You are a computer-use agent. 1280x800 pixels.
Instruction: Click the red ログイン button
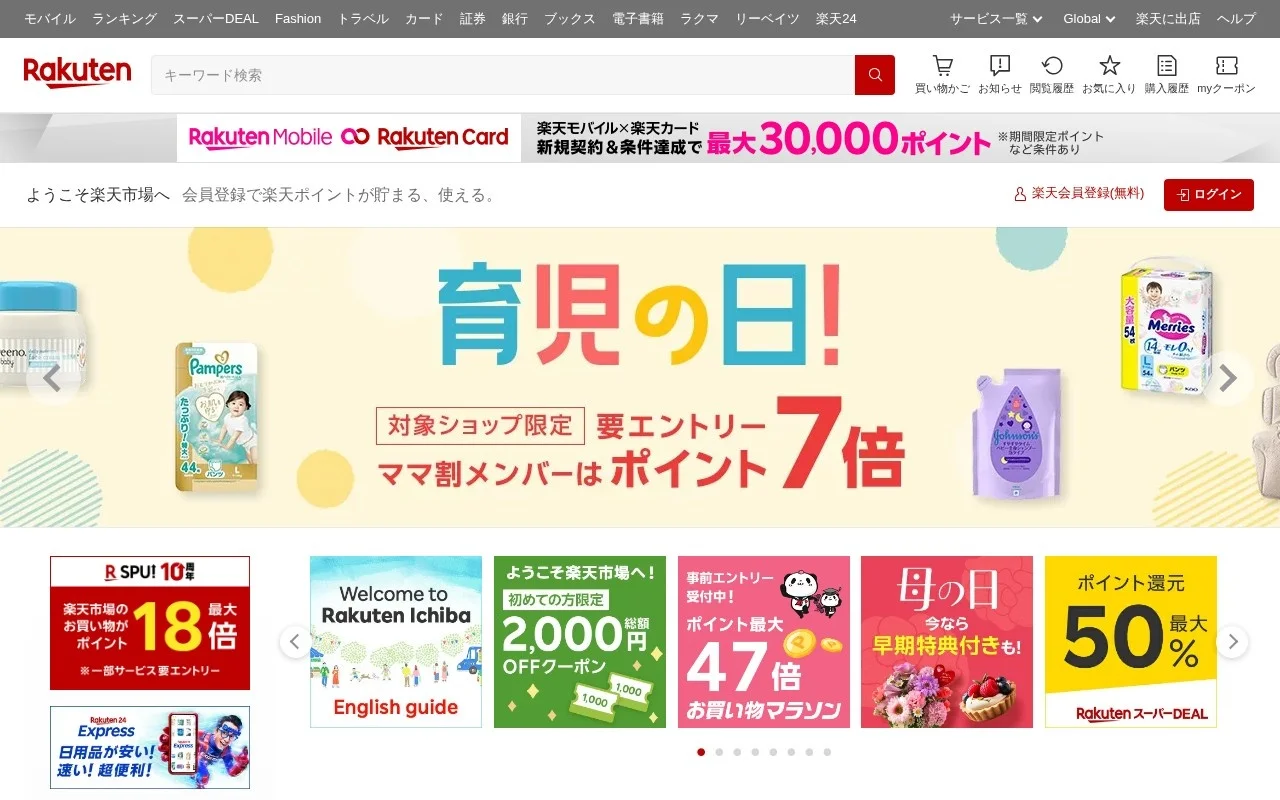click(x=1208, y=195)
